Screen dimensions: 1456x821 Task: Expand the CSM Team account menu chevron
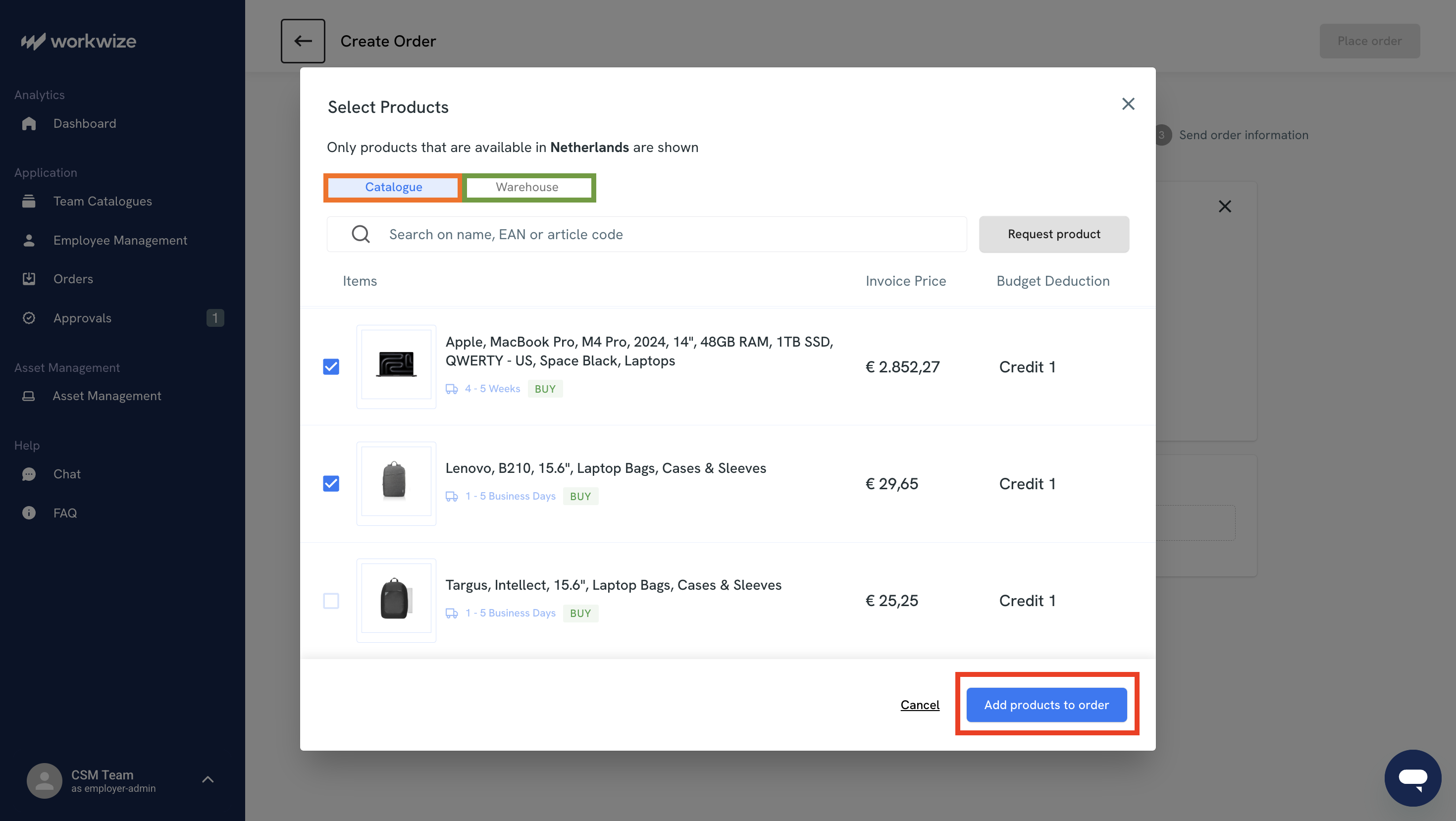tap(208, 780)
